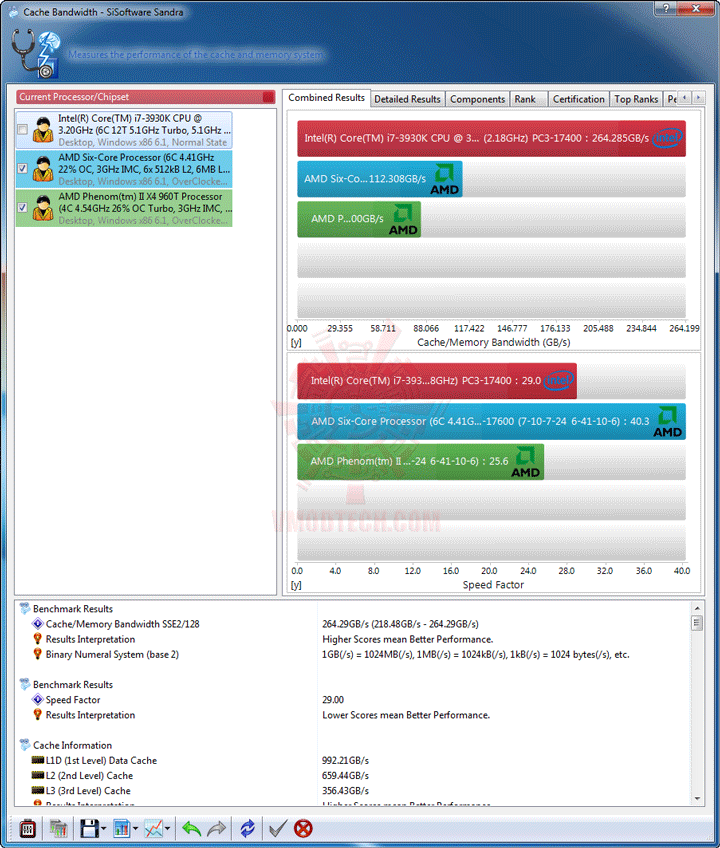Image resolution: width=720 pixels, height=848 pixels.
Task: Click the results list scroll down arrow
Action: [697, 798]
